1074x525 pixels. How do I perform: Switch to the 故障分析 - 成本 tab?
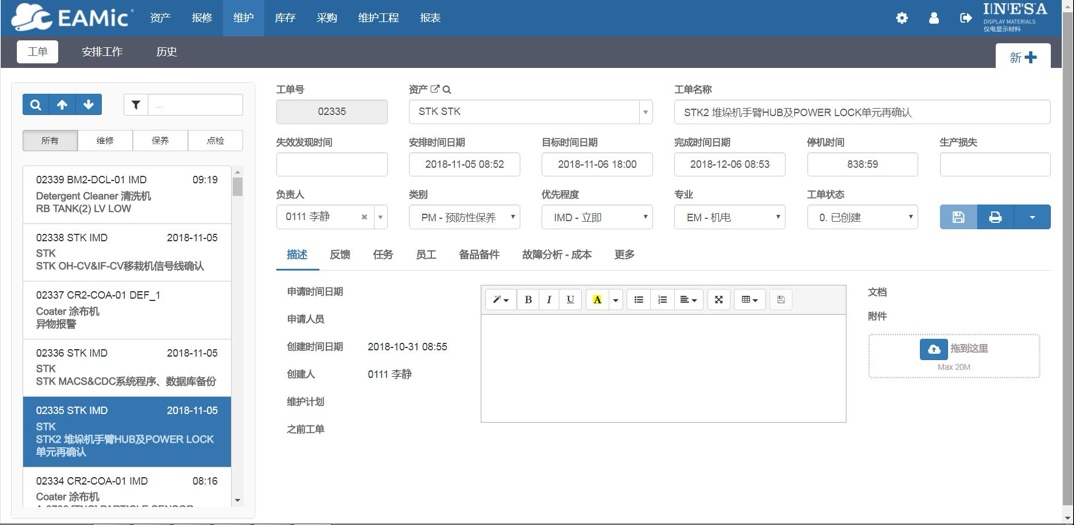(557, 254)
